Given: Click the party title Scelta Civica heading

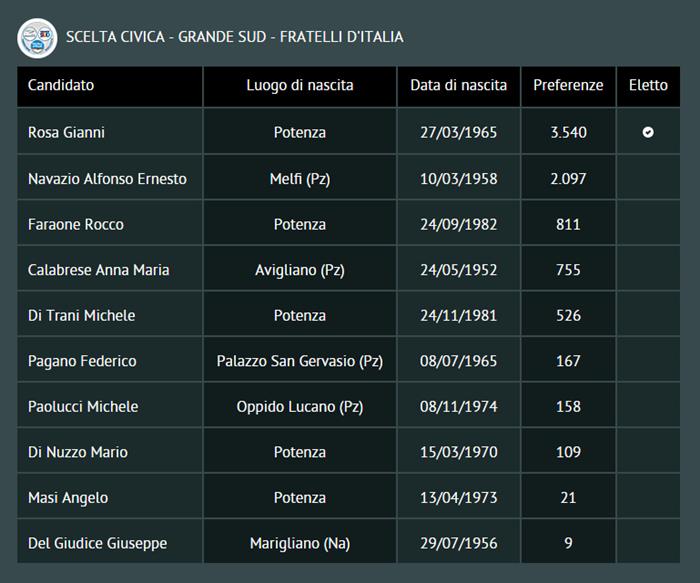Looking at the screenshot, I should pyautogui.click(x=235, y=38).
